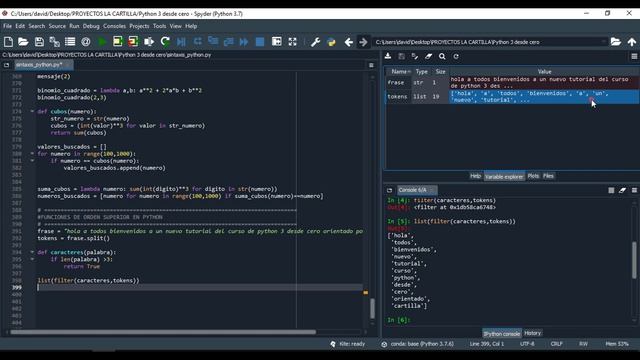640x360 pixels.
Task: Interrupt the console kernel with stop square
Action: (x=611, y=190)
